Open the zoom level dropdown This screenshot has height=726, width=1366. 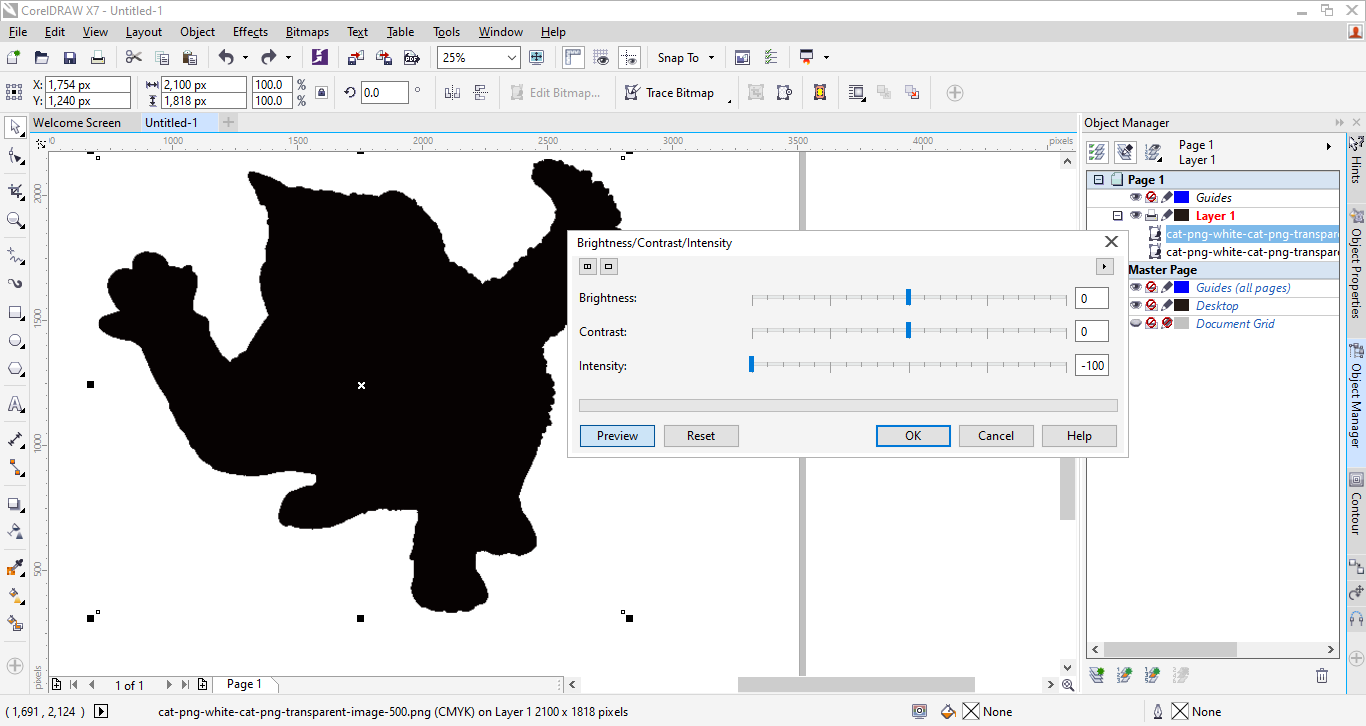[512, 57]
